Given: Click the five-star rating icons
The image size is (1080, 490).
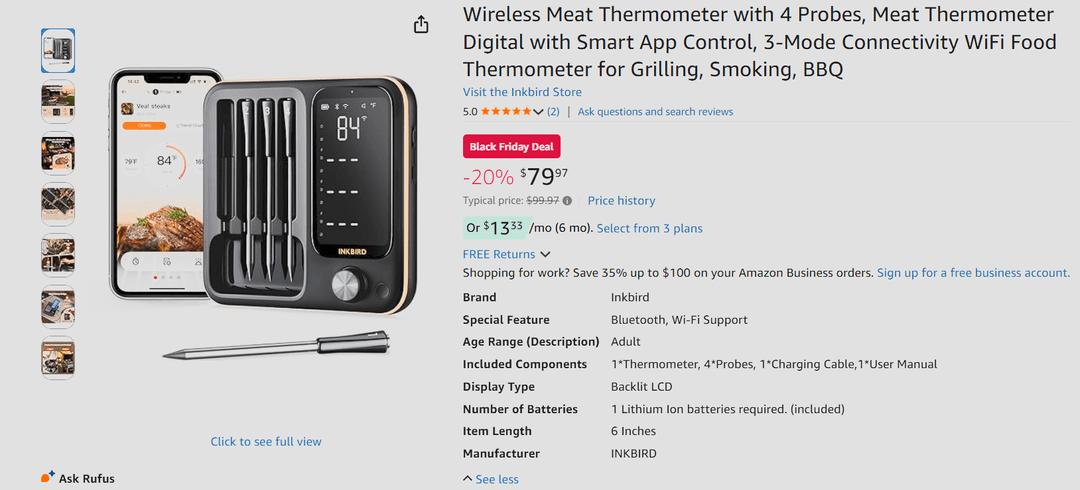Looking at the screenshot, I should tap(506, 112).
